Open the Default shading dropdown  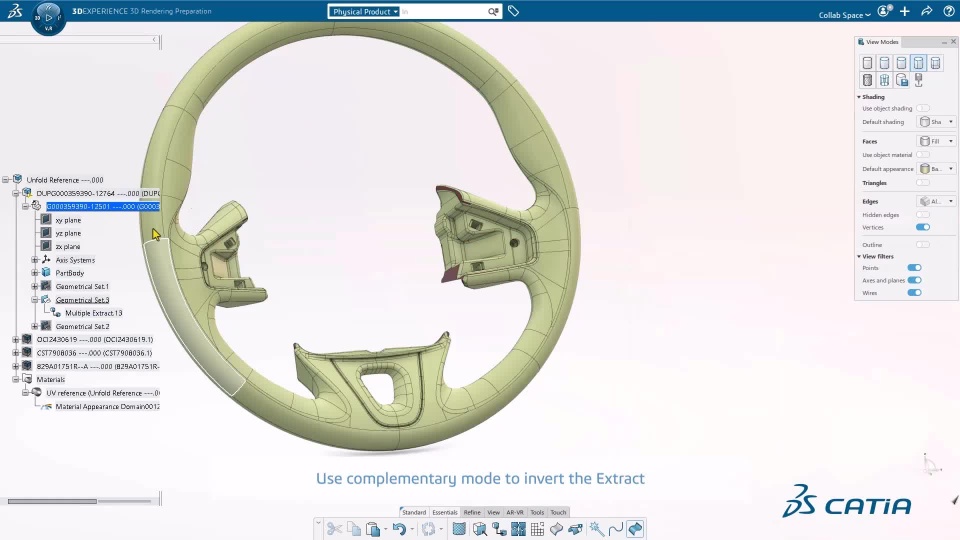click(936, 122)
